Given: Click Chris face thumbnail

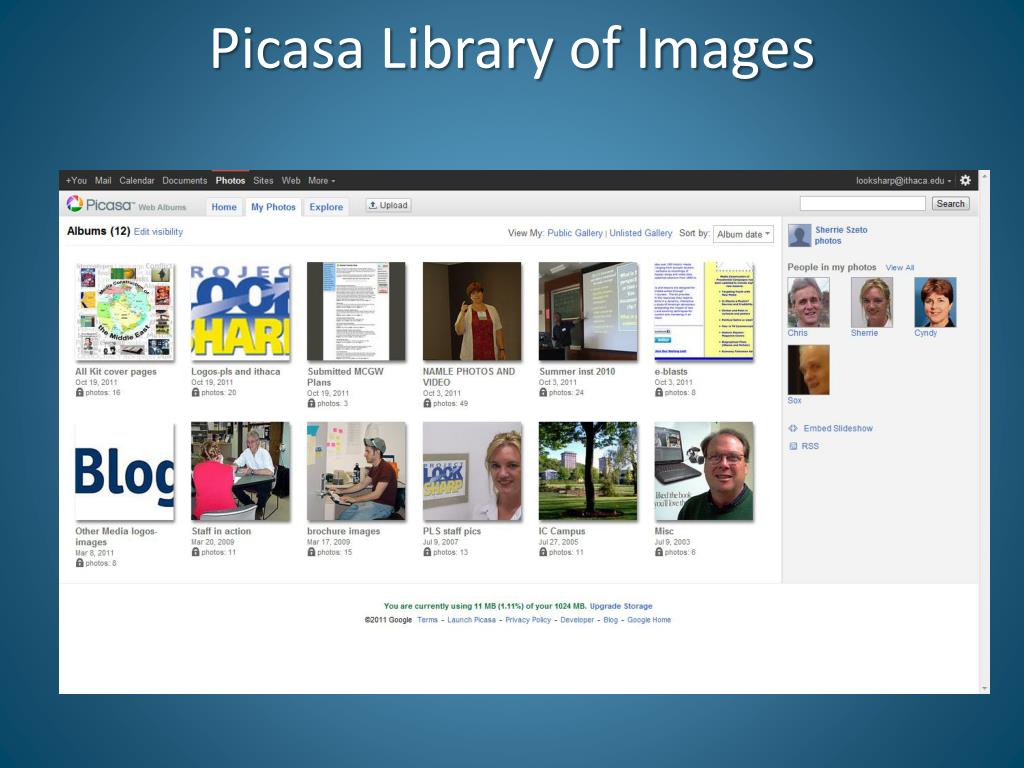Looking at the screenshot, I should (808, 302).
